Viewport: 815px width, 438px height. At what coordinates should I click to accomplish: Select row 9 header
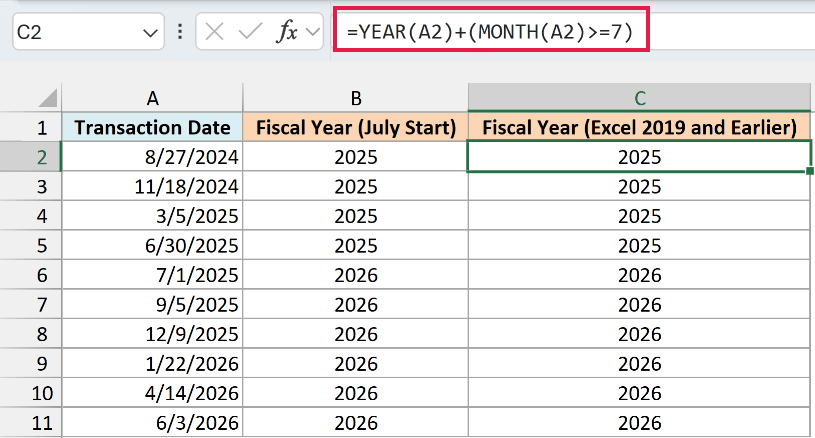(31, 364)
